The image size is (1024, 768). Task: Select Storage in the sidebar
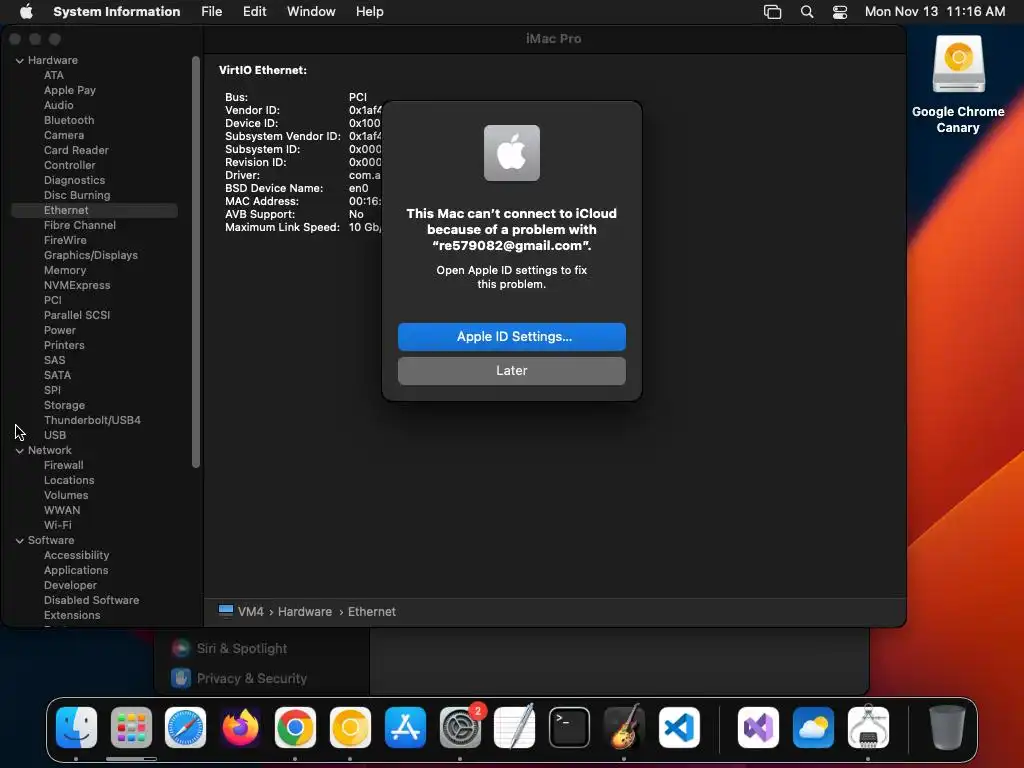tap(64, 406)
